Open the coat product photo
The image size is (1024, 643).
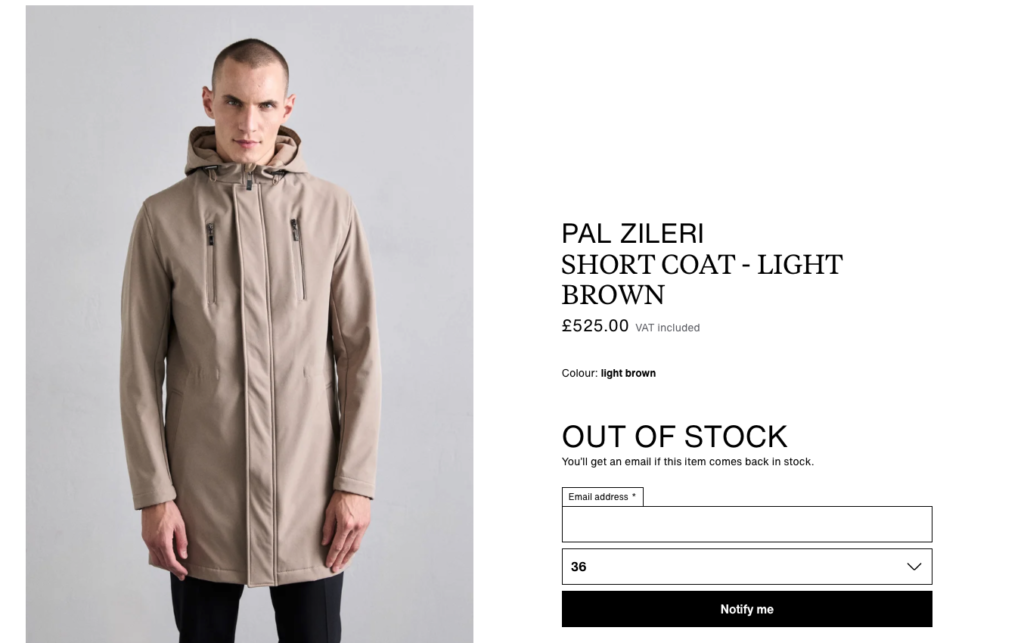pyautogui.click(x=249, y=324)
